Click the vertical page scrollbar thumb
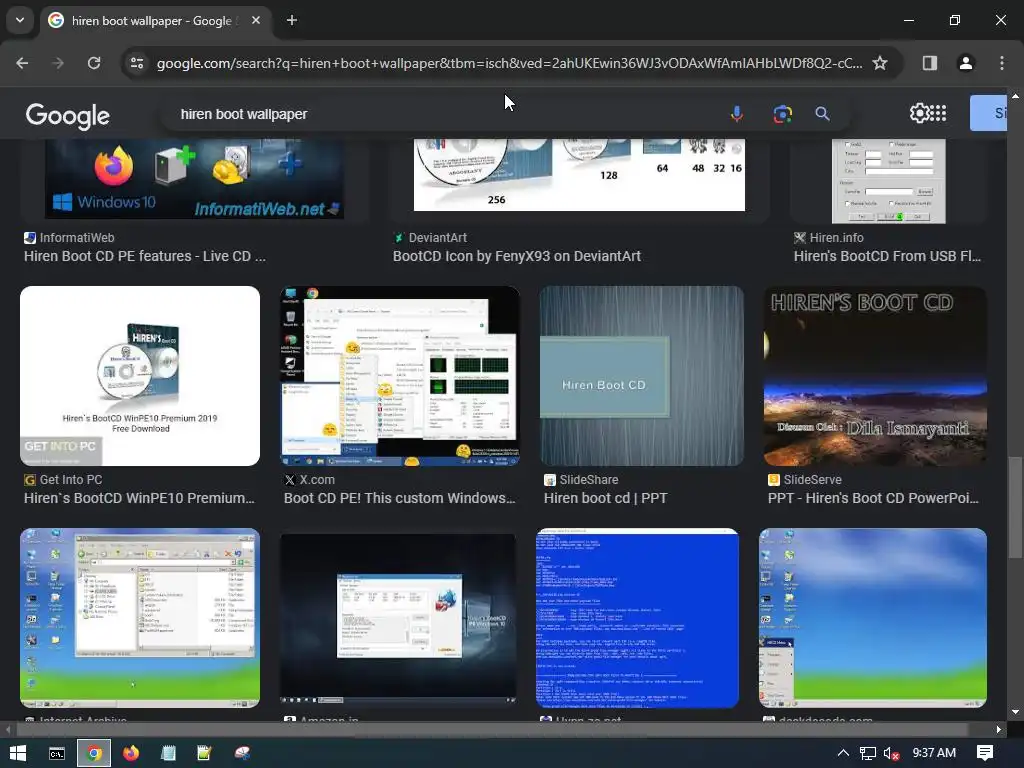 1014,507
